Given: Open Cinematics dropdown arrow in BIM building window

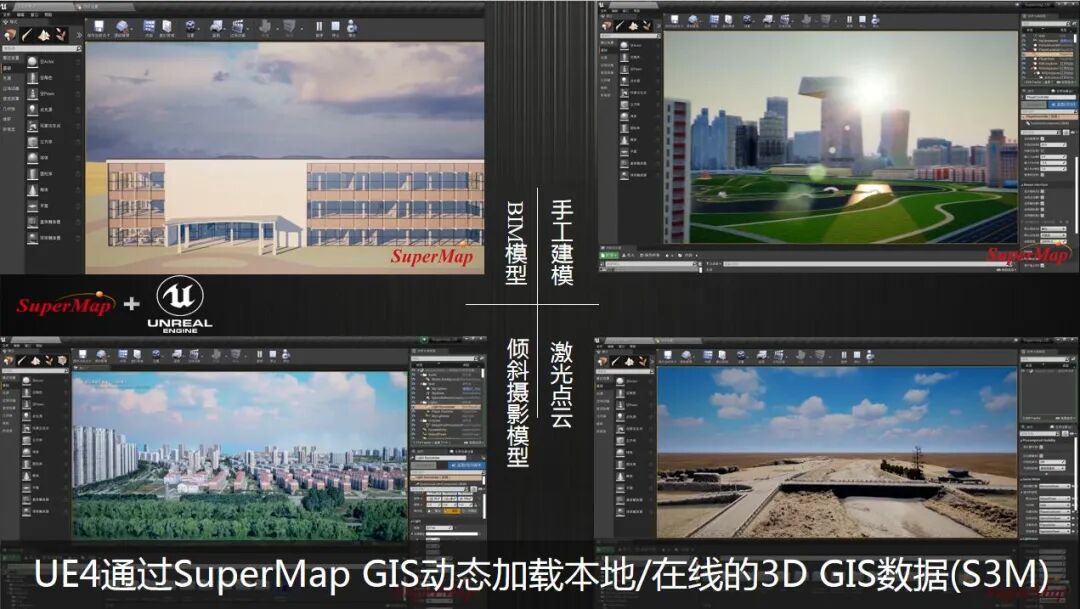Looking at the screenshot, I should click(248, 29).
